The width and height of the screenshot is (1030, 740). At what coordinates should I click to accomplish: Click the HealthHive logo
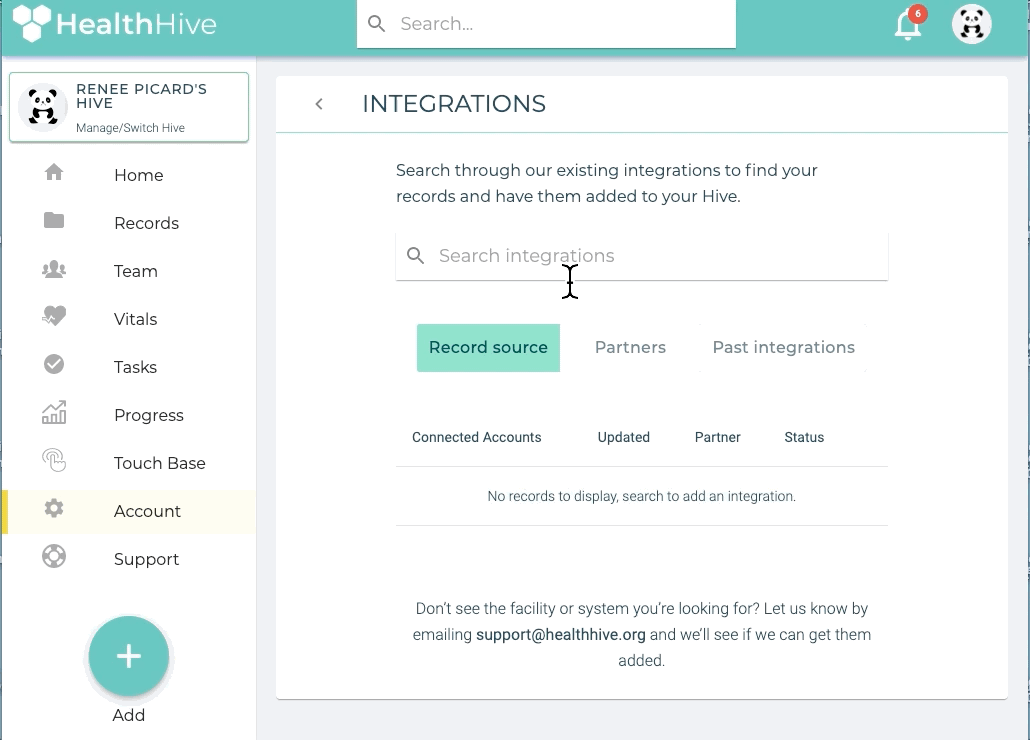coord(114,23)
